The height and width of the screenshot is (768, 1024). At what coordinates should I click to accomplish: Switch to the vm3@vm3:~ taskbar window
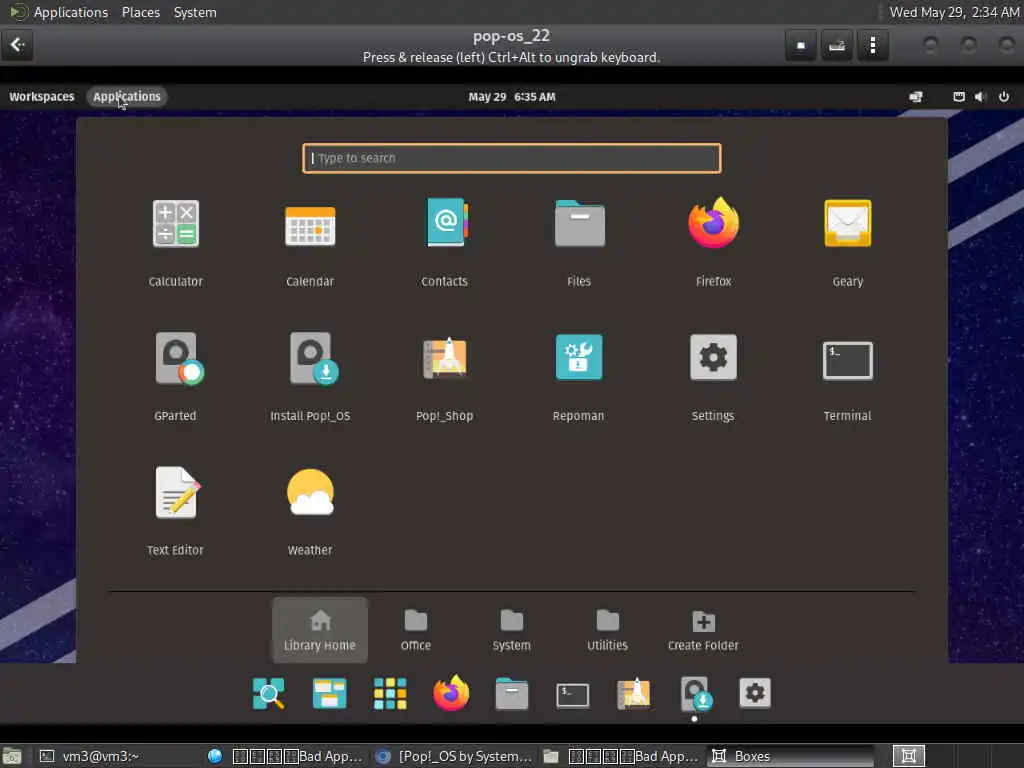[118, 756]
